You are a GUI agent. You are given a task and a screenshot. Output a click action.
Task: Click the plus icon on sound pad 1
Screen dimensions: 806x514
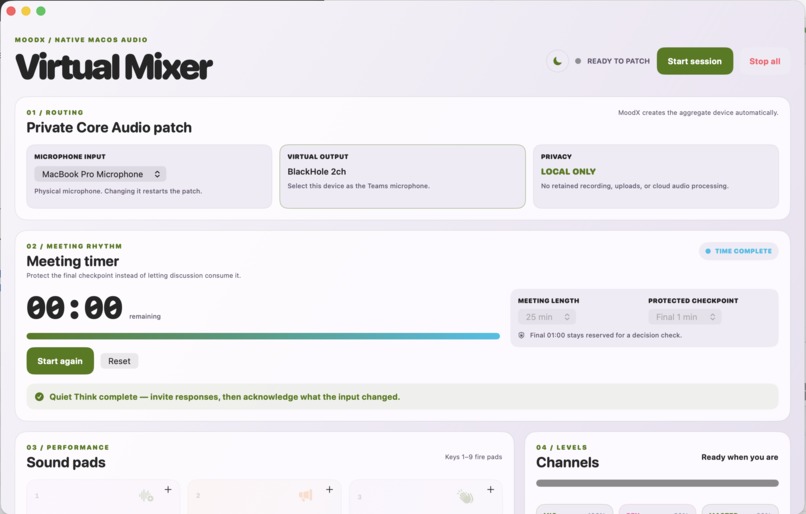pyautogui.click(x=168, y=489)
